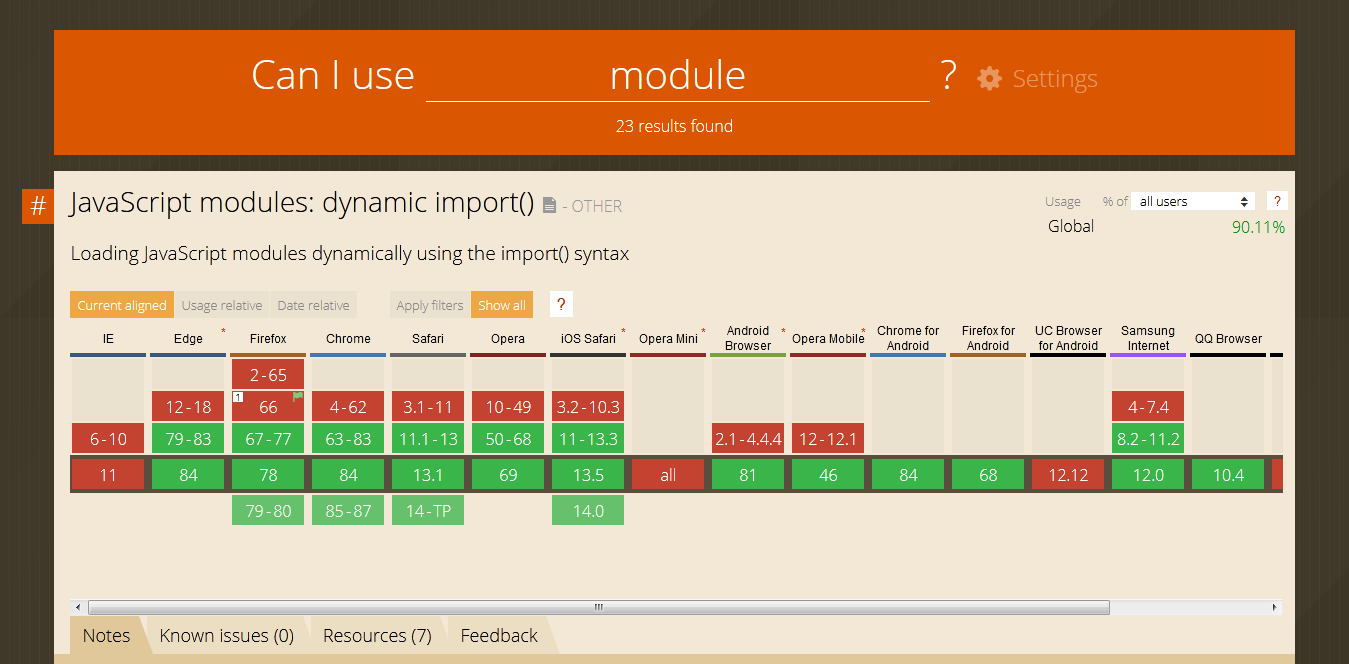Click the Android Browser column header
This screenshot has height=664, width=1349.
point(748,339)
